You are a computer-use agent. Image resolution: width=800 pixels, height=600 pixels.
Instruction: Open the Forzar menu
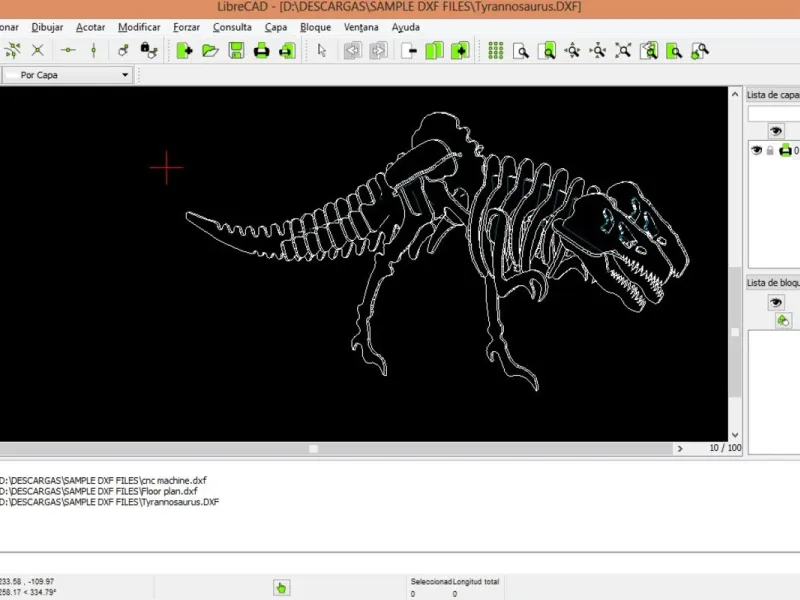coord(186,27)
